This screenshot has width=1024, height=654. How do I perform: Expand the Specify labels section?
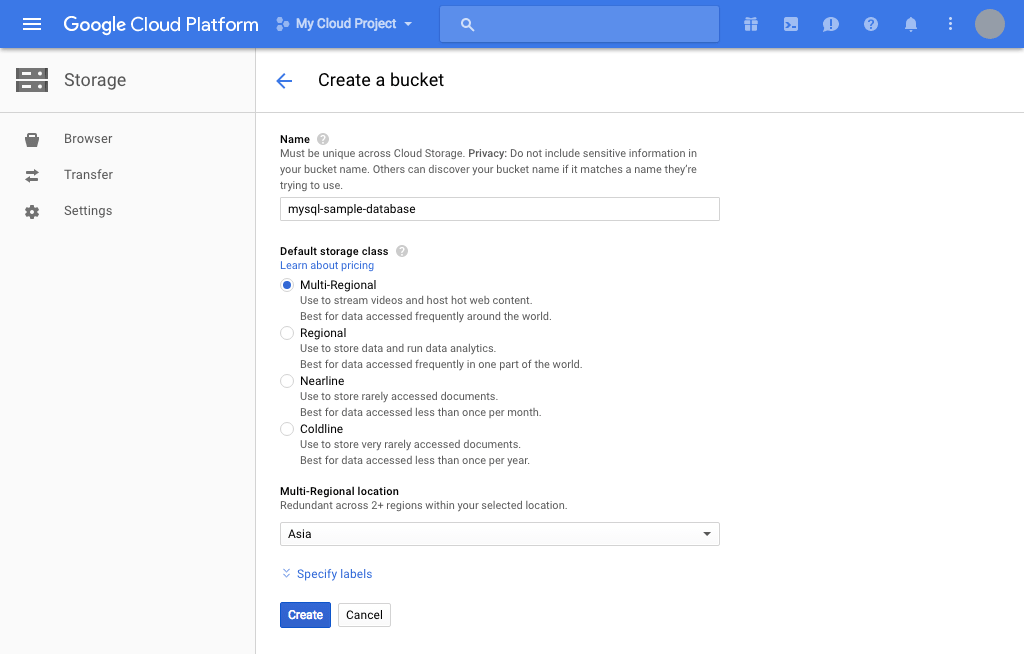tap(327, 574)
